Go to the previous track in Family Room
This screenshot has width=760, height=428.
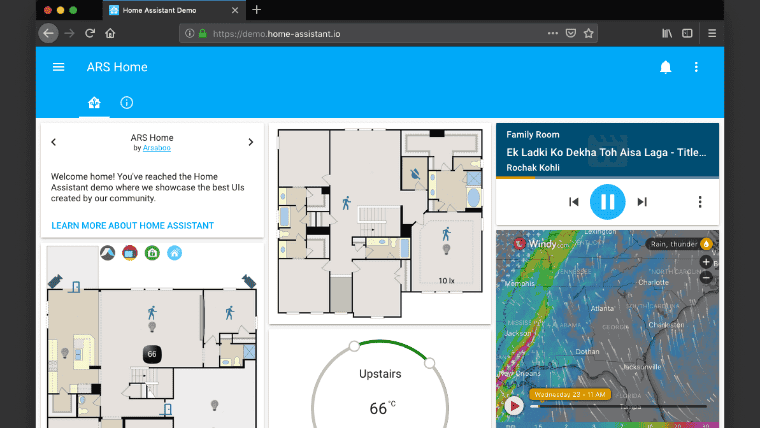pos(574,202)
